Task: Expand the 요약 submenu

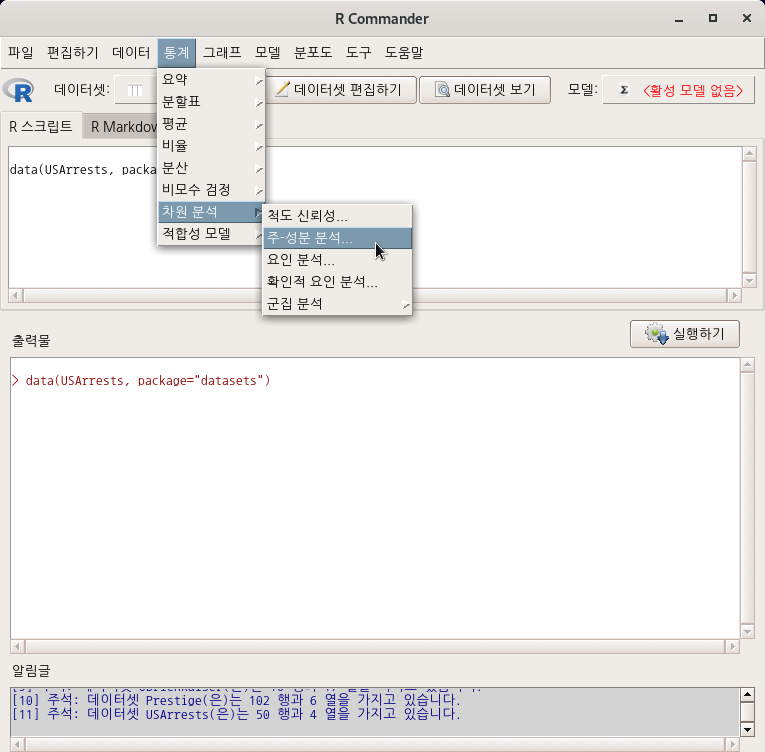Action: click(212, 80)
